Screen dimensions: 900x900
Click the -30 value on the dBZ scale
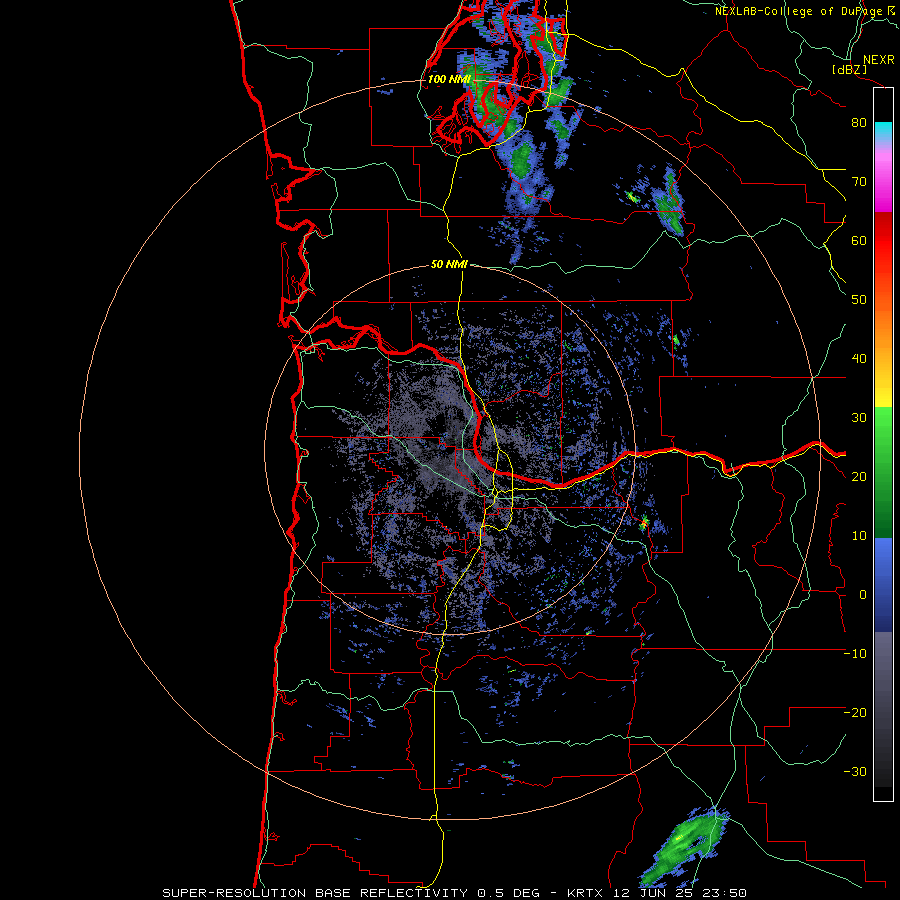[855, 772]
